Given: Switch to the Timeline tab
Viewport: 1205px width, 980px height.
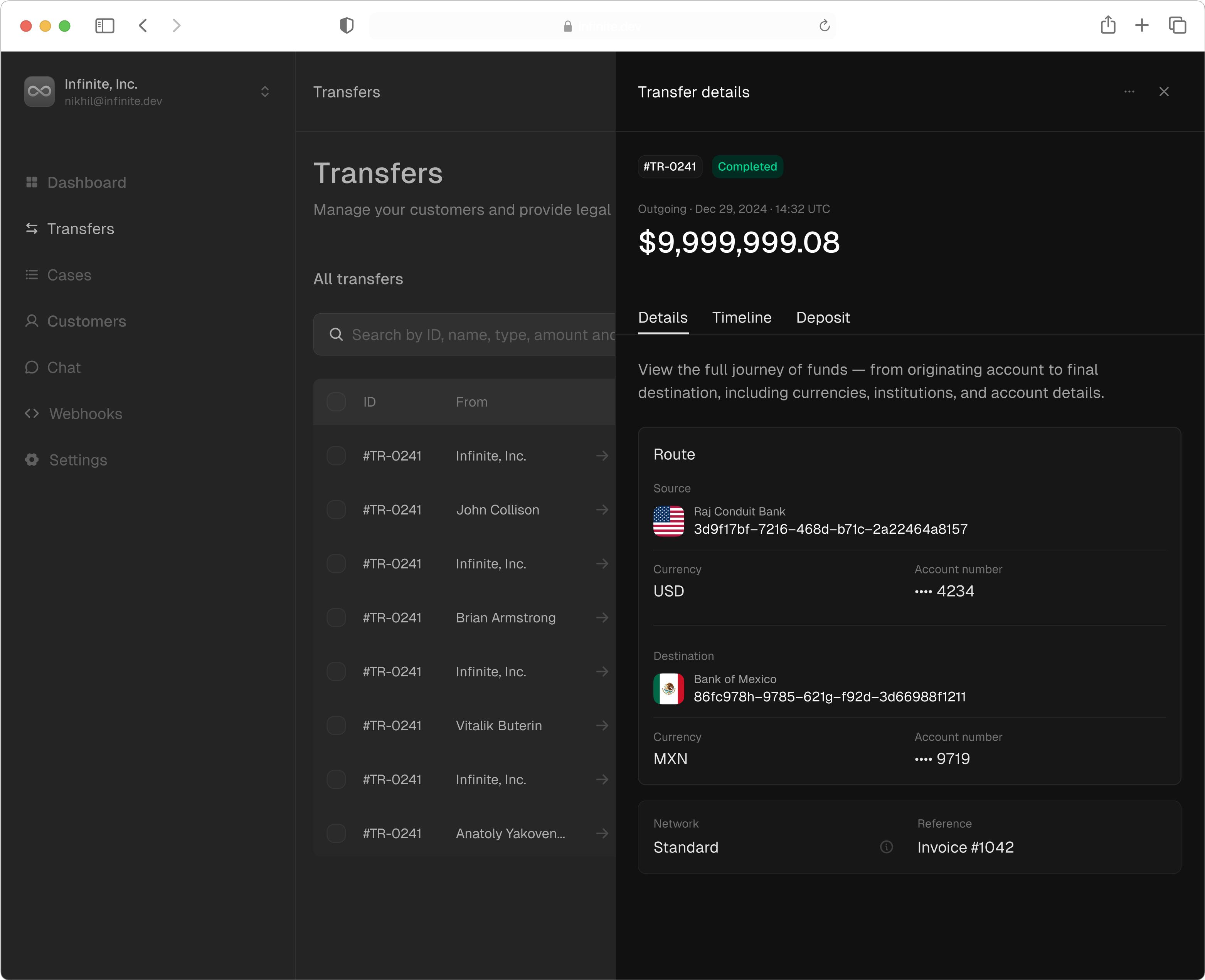Looking at the screenshot, I should pos(741,318).
